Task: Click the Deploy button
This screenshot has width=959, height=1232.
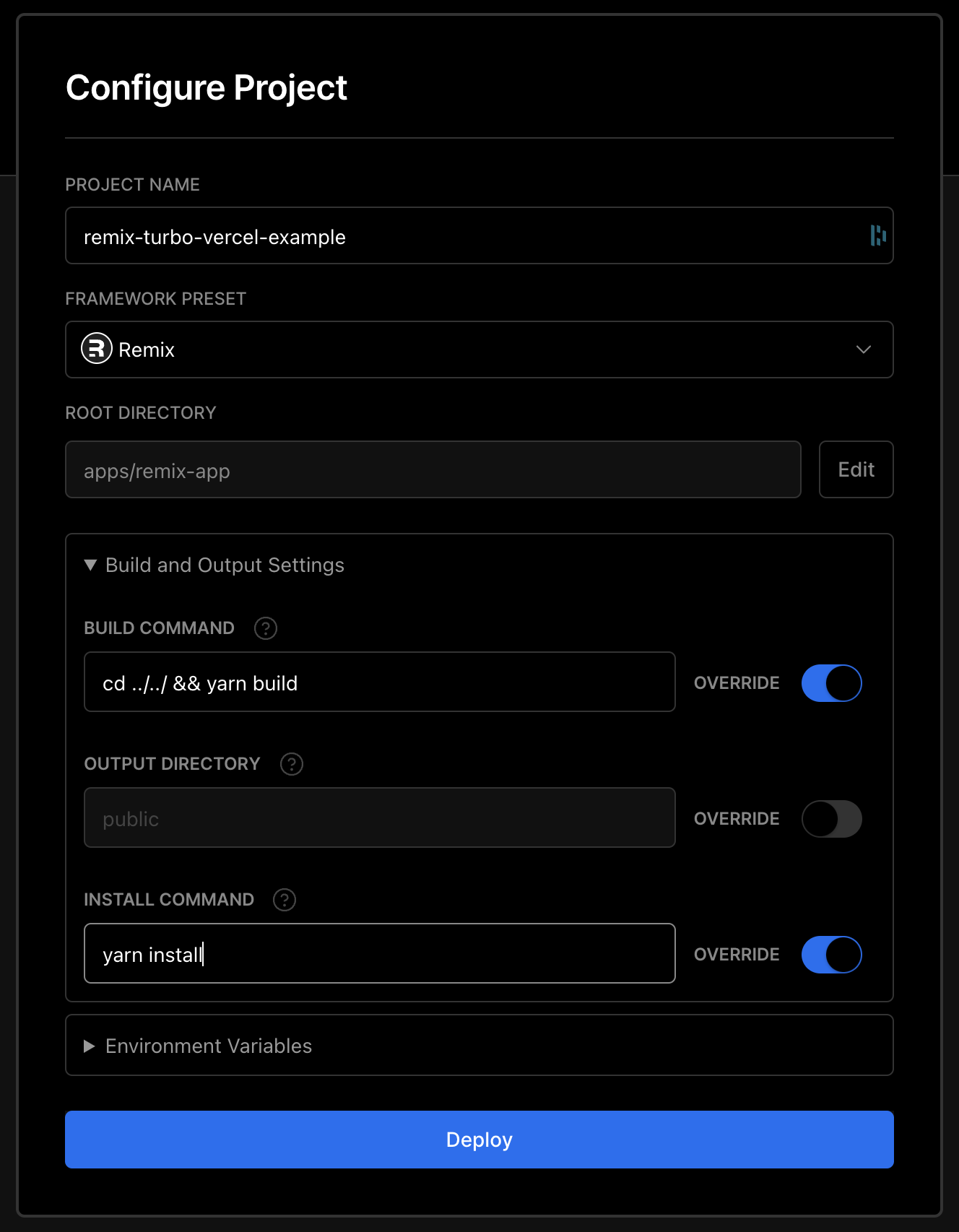Action: pyautogui.click(x=479, y=1140)
